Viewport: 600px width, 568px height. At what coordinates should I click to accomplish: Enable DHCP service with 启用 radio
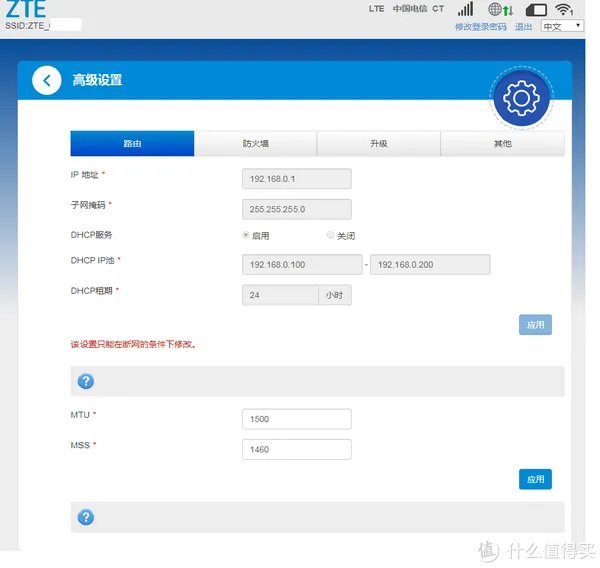coord(246,236)
